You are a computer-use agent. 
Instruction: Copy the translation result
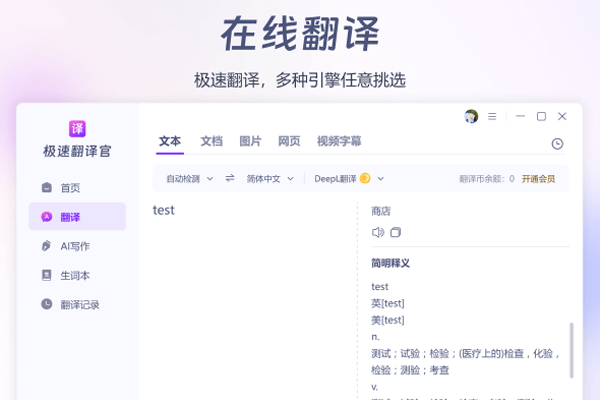point(395,232)
